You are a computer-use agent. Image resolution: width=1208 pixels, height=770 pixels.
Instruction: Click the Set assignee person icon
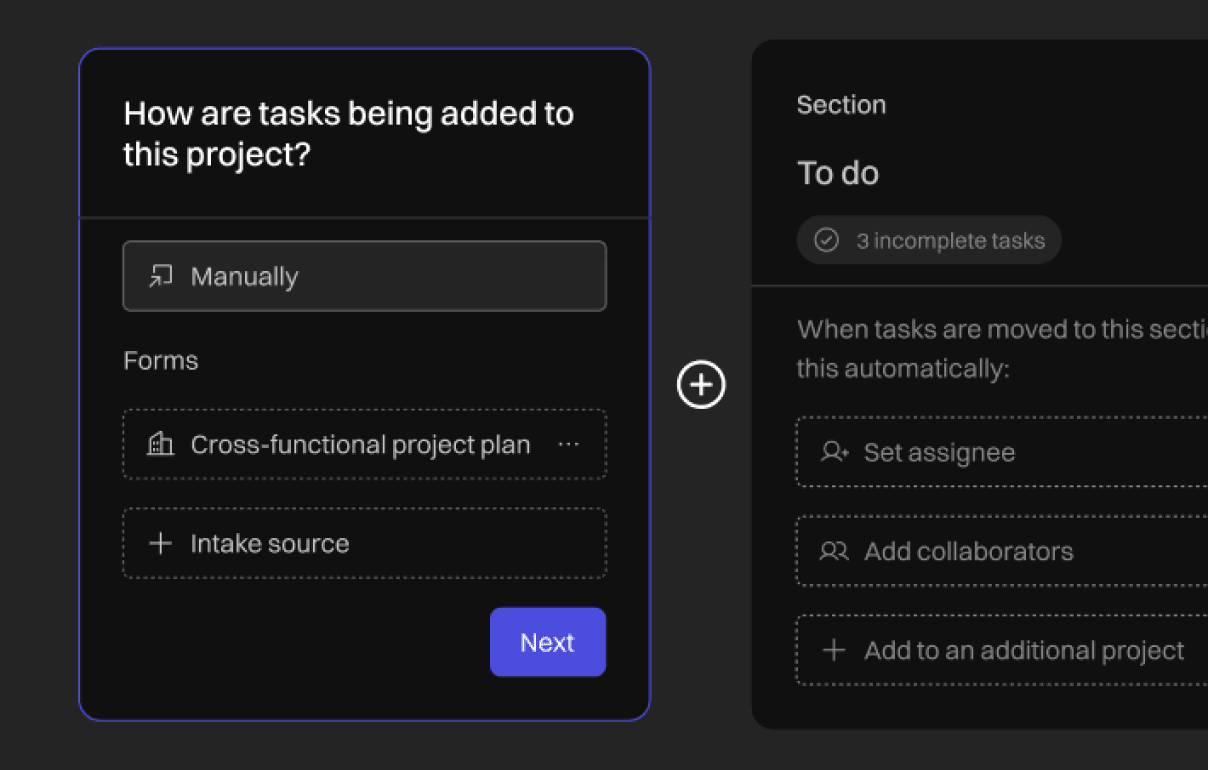[x=834, y=453]
